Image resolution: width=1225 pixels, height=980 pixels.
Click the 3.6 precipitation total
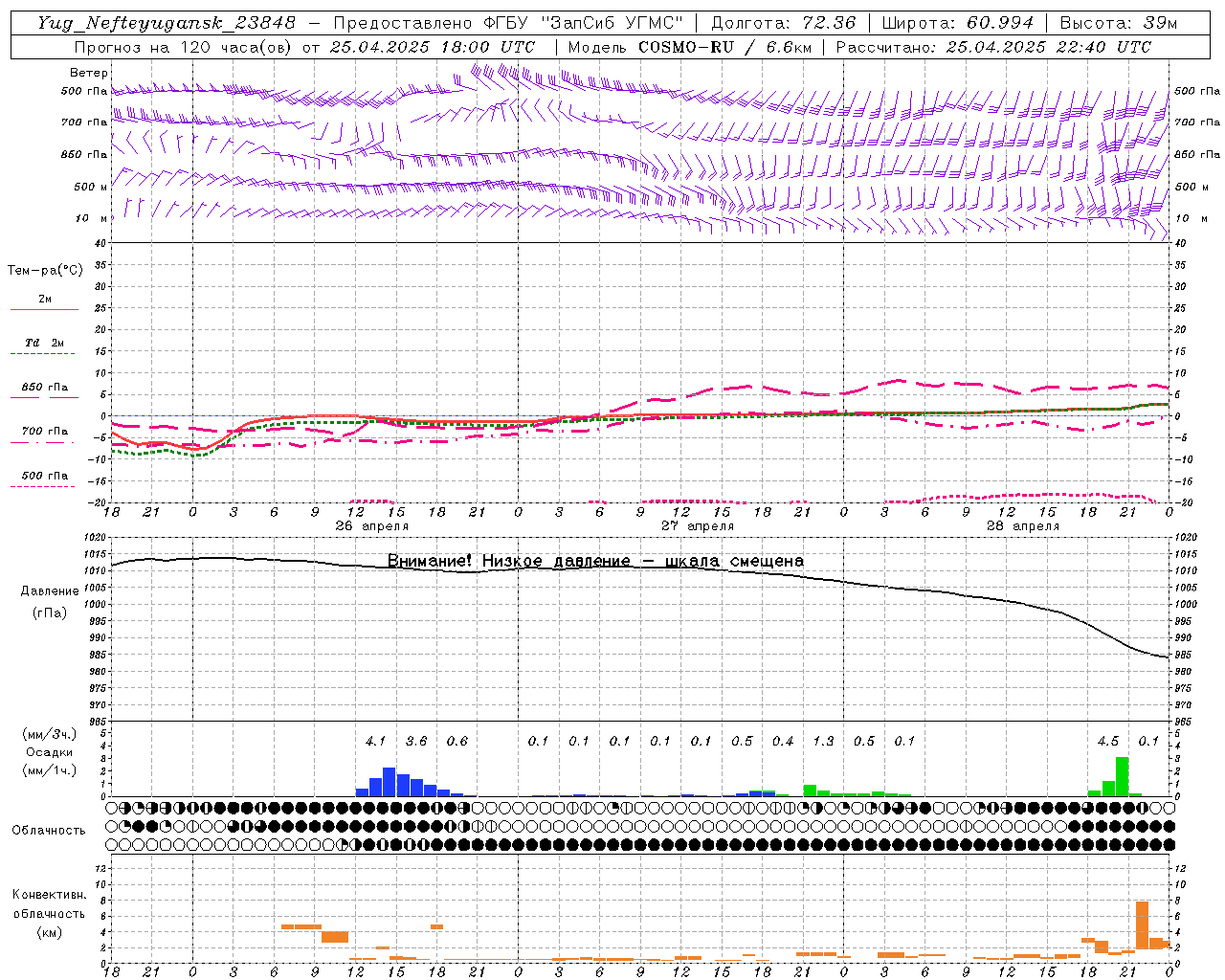[x=416, y=742]
